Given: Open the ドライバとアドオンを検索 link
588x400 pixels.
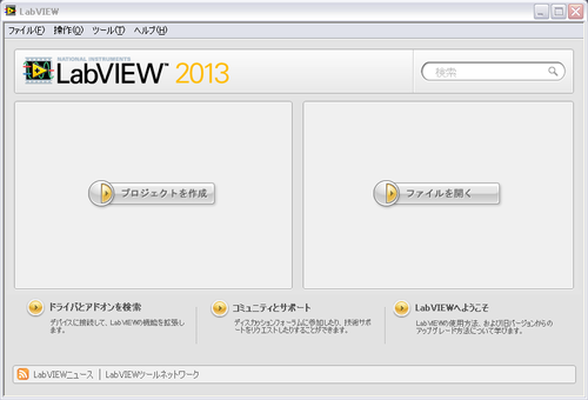Looking at the screenshot, I should 95,307.
